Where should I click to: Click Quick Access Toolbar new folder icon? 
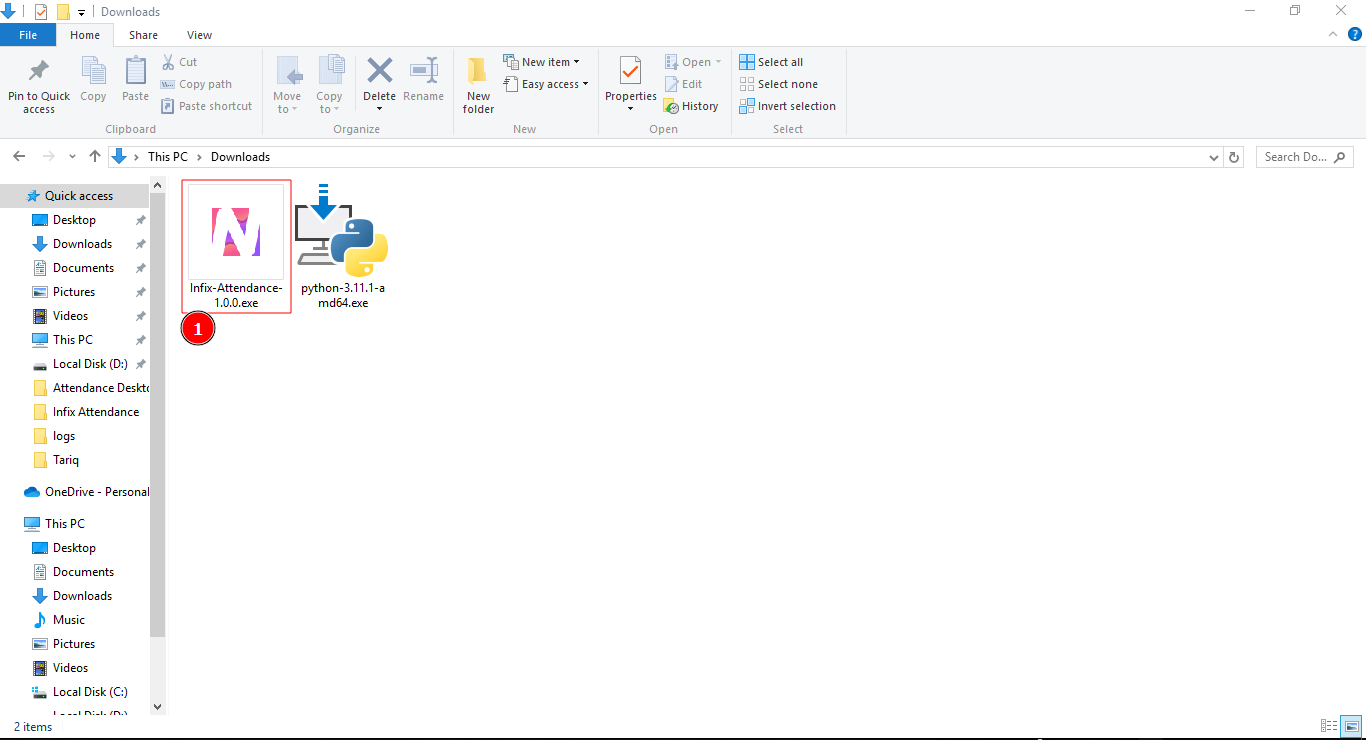63,12
